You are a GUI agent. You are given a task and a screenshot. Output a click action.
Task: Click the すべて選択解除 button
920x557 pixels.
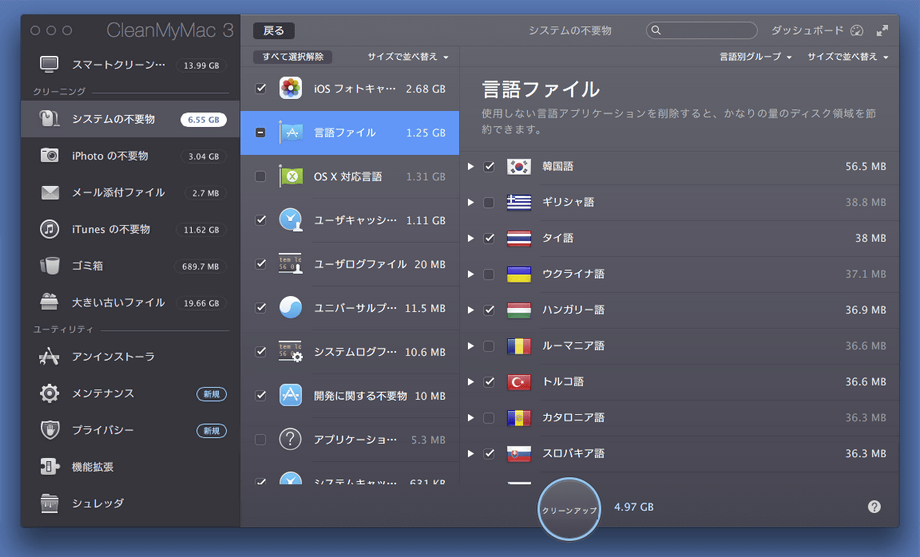point(293,56)
